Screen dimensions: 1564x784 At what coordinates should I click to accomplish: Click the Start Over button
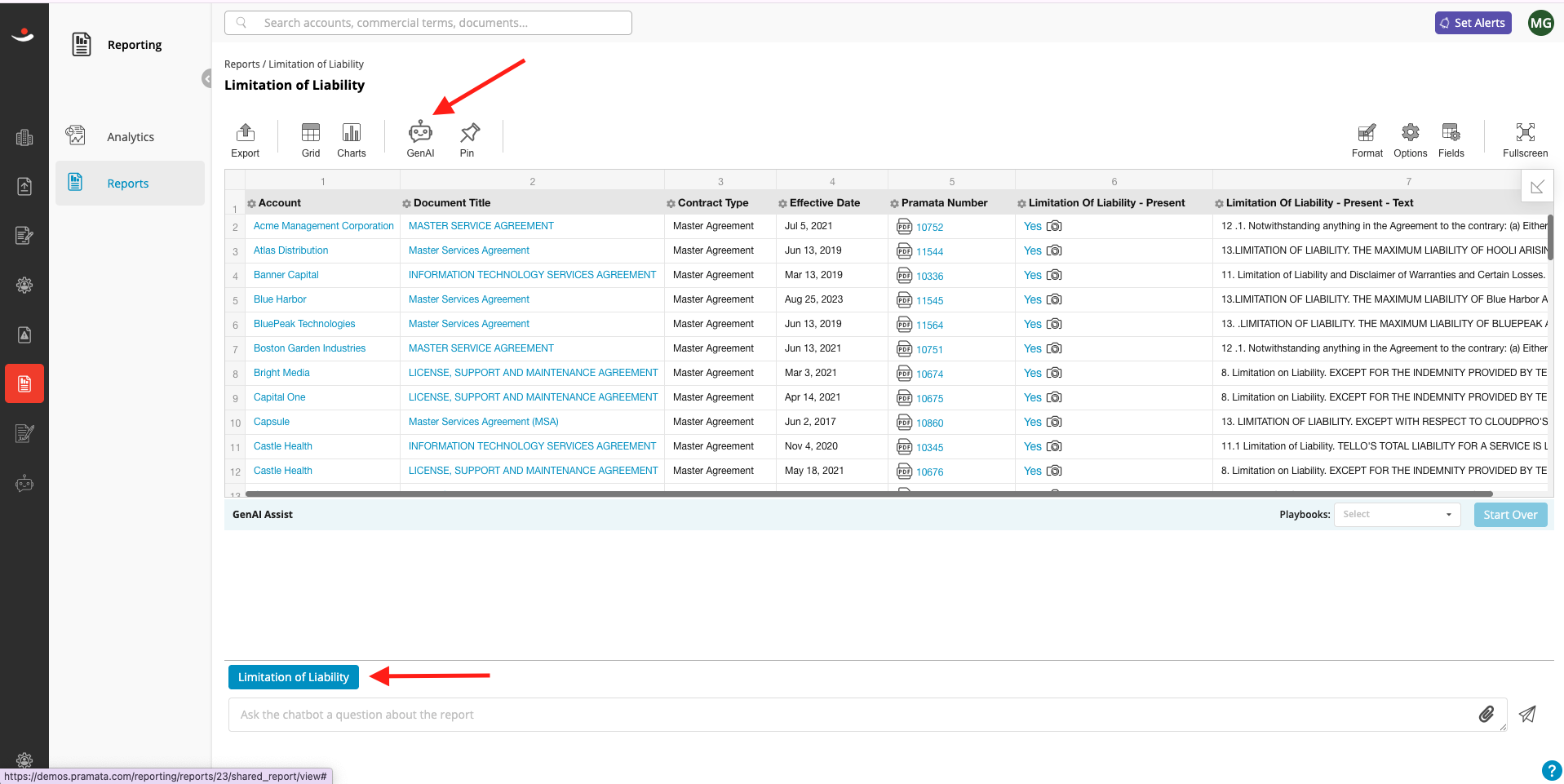(x=1510, y=515)
